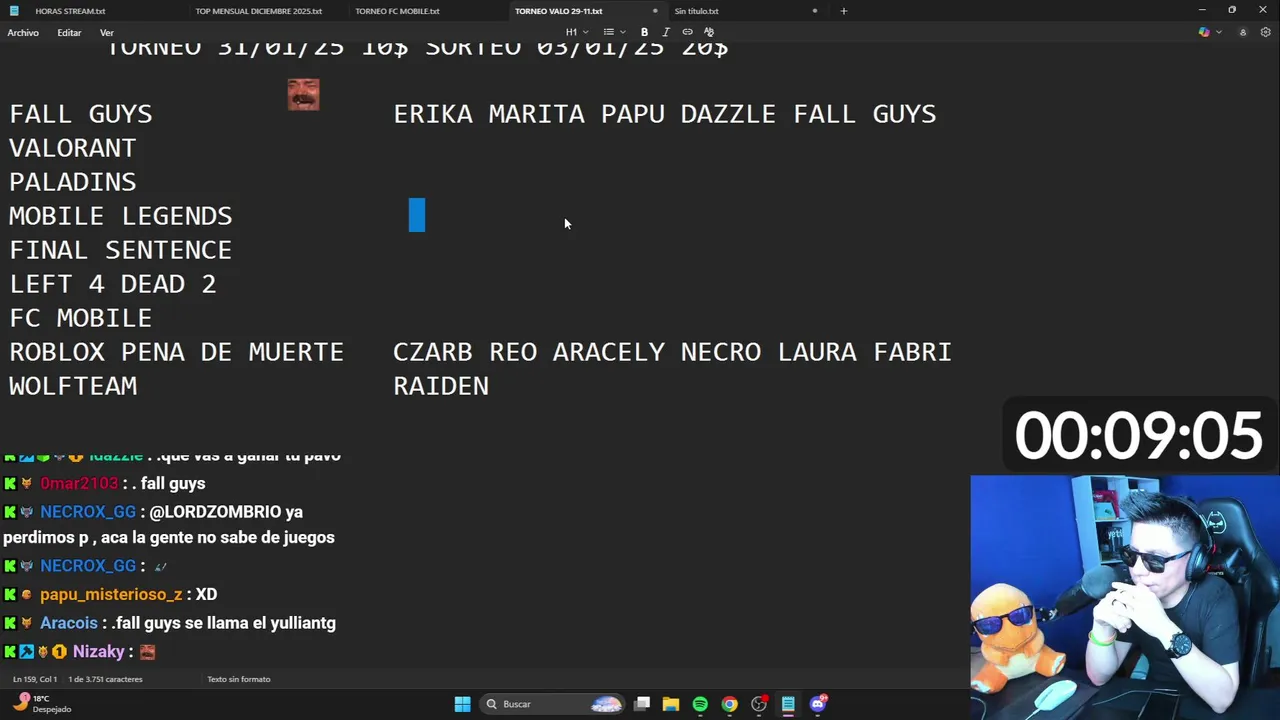This screenshot has width=1280, height=720.
Task: Open the Windows Start menu
Action: [462, 704]
